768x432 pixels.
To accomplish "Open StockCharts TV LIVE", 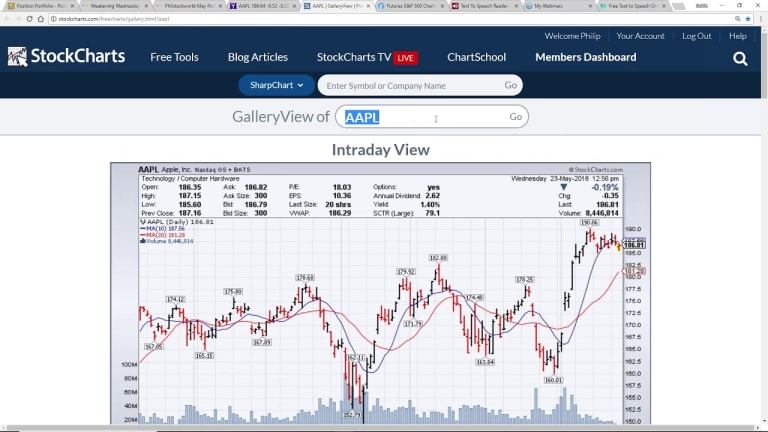I will coord(367,57).
